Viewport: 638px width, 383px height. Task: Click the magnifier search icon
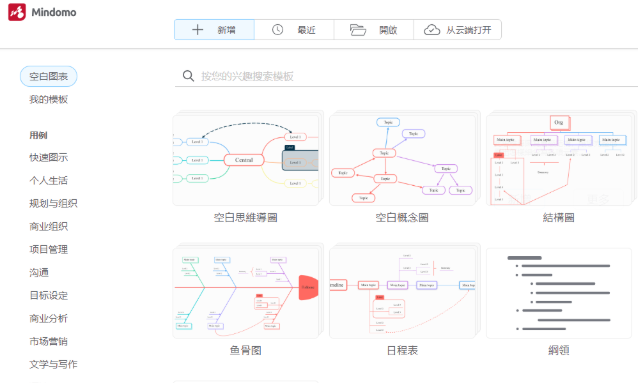[188, 76]
